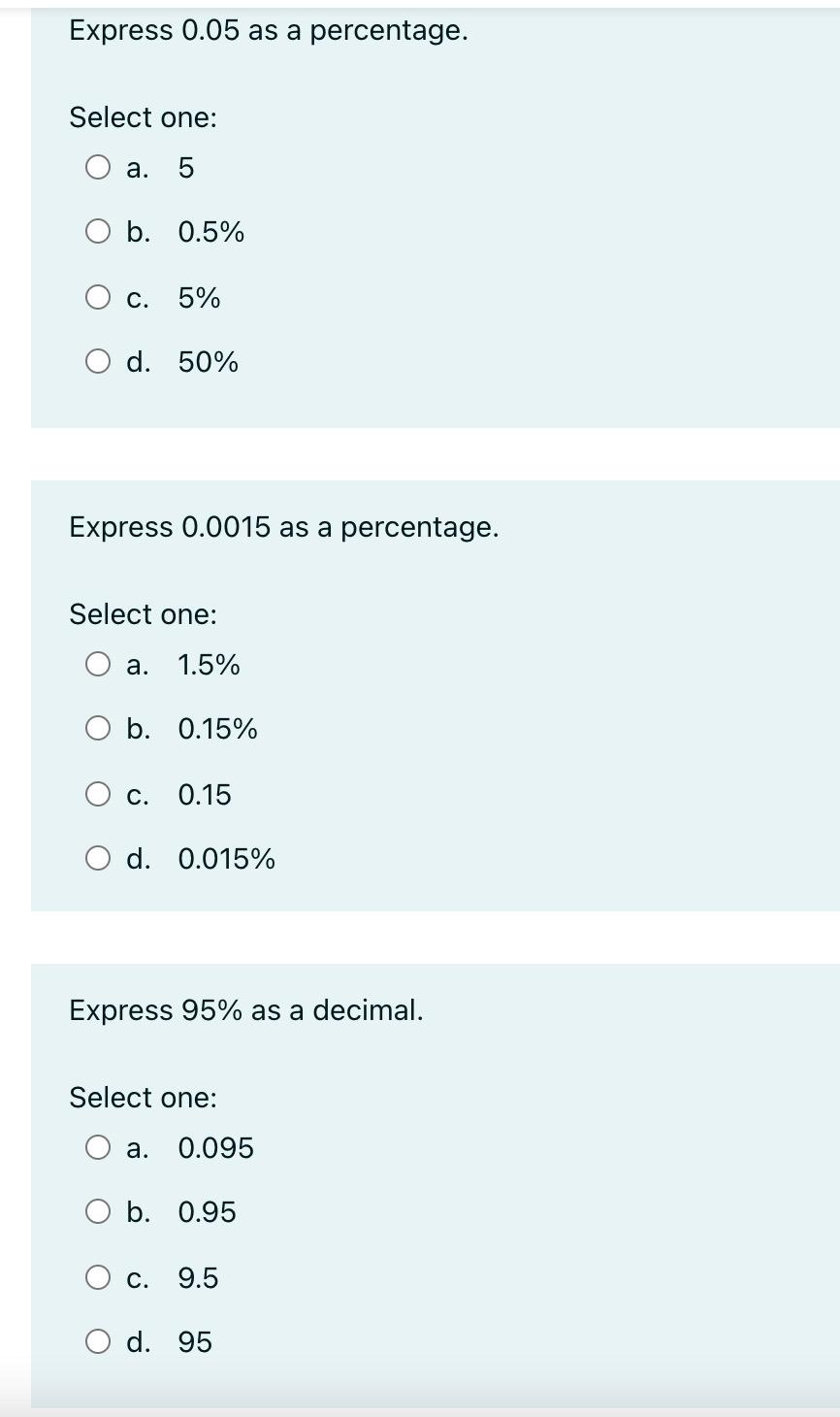The image size is (840, 1417).
Task: Select the 9.5 radio button
Action: pyautogui.click(x=98, y=1277)
